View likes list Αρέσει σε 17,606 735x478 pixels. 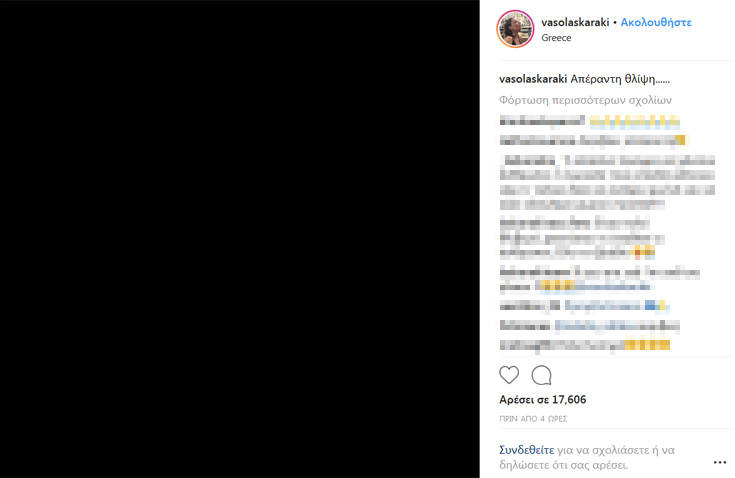pyautogui.click(x=543, y=400)
